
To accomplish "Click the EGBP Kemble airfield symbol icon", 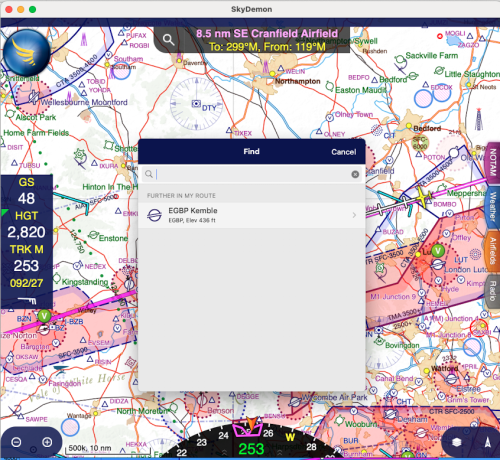I will click(154, 215).
